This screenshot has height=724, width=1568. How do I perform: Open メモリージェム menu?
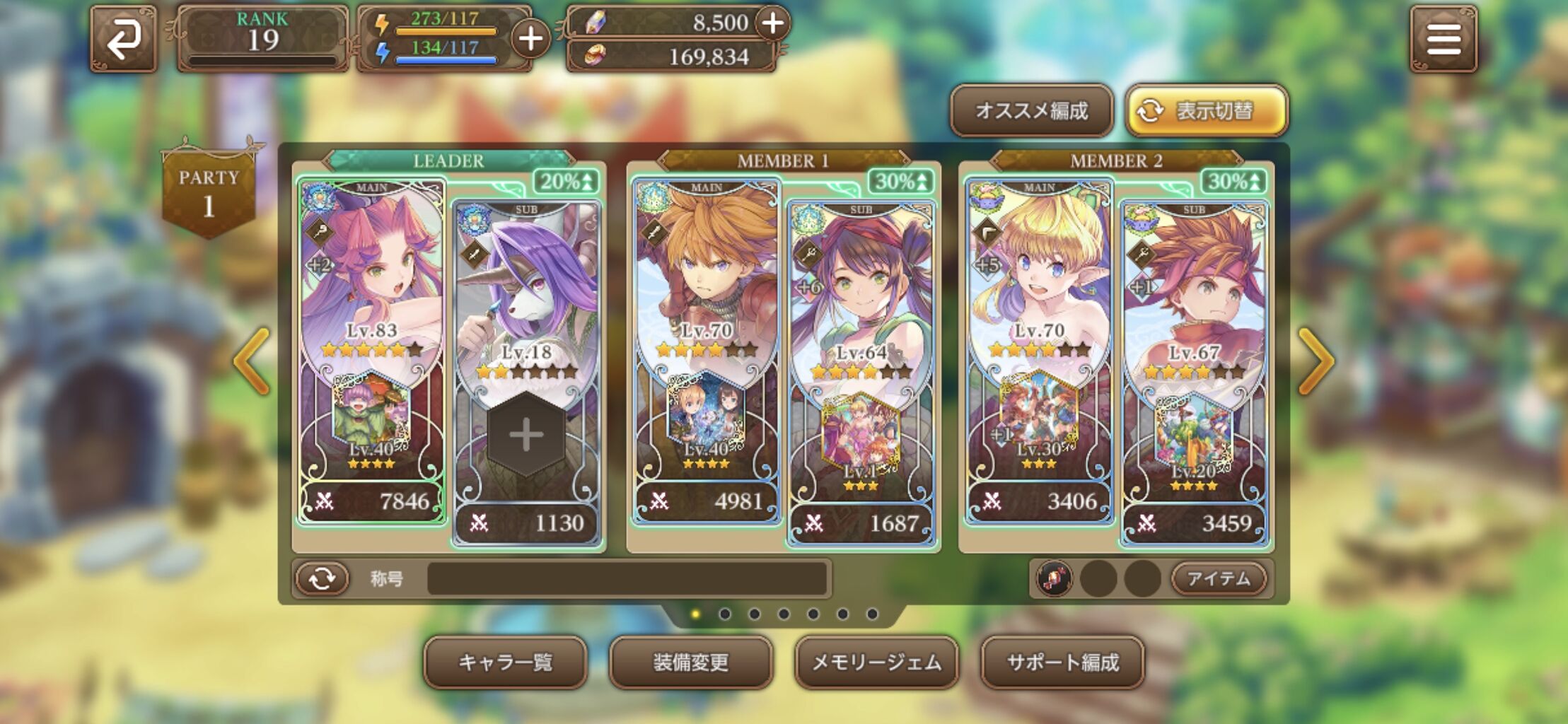[x=876, y=662]
